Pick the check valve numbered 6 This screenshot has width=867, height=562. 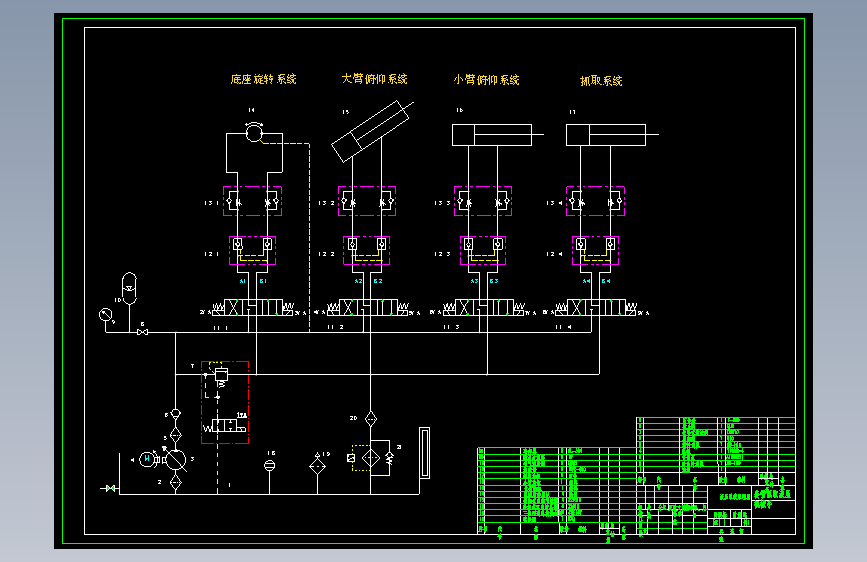[x=175, y=413]
